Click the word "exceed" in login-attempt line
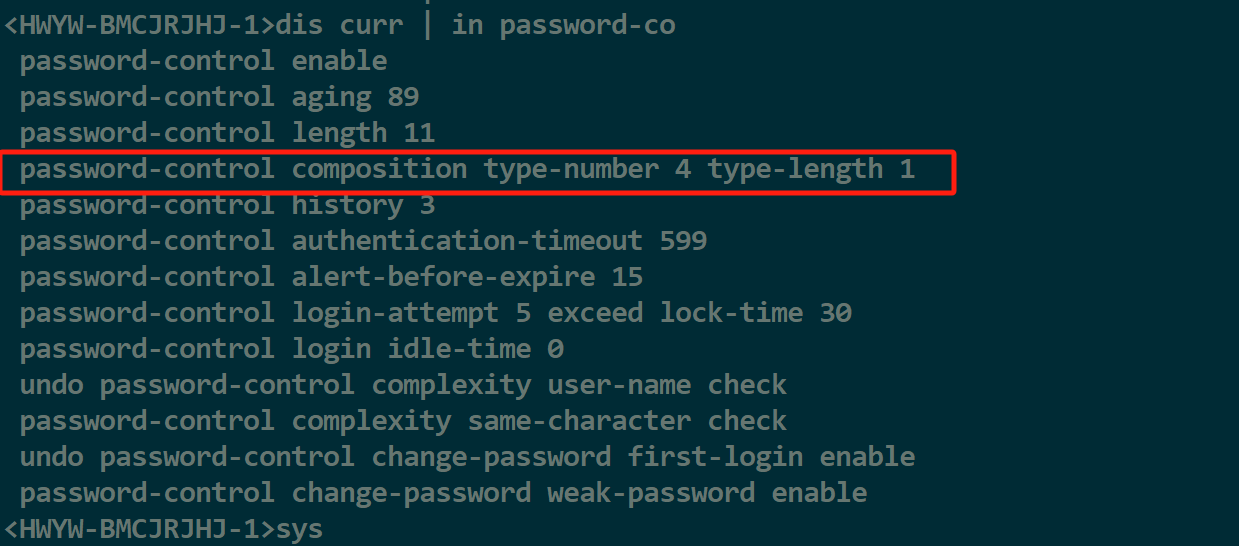 tap(595, 313)
